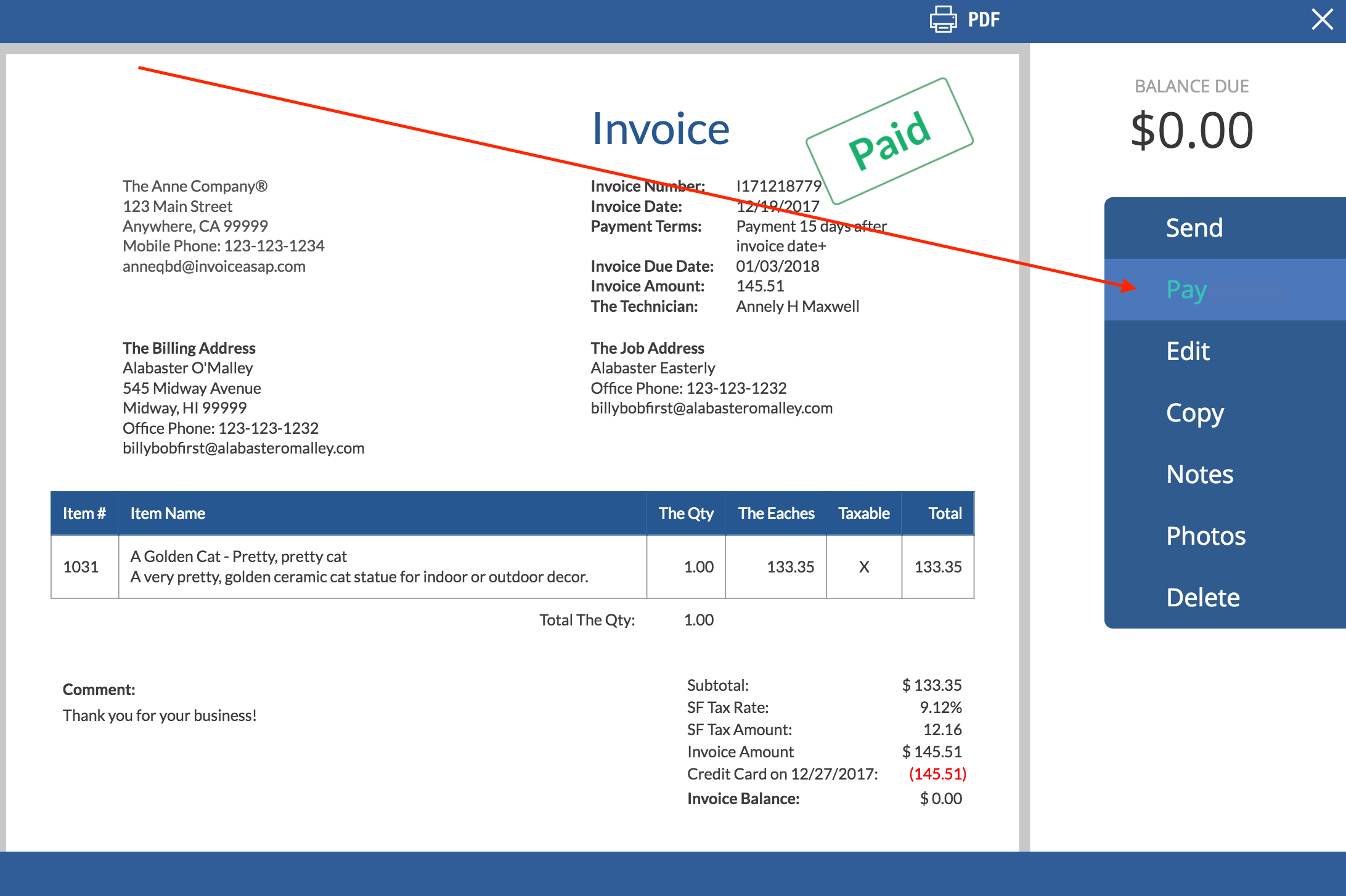
Task: Click the Credit Card payment amount (145.51)
Action: [938, 774]
